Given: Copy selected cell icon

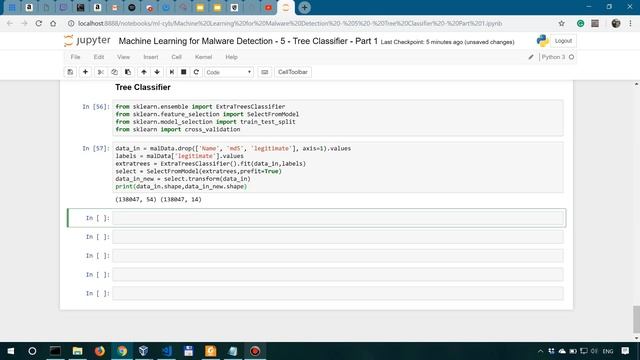Looking at the screenshot, I should [x=114, y=72].
